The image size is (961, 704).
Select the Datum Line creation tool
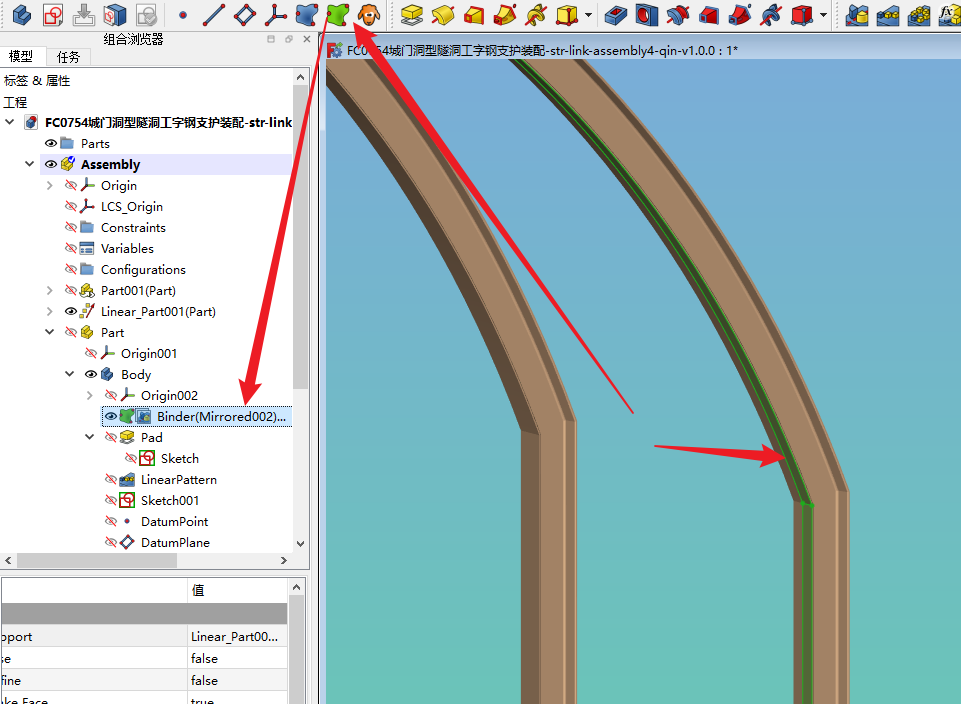[x=213, y=15]
